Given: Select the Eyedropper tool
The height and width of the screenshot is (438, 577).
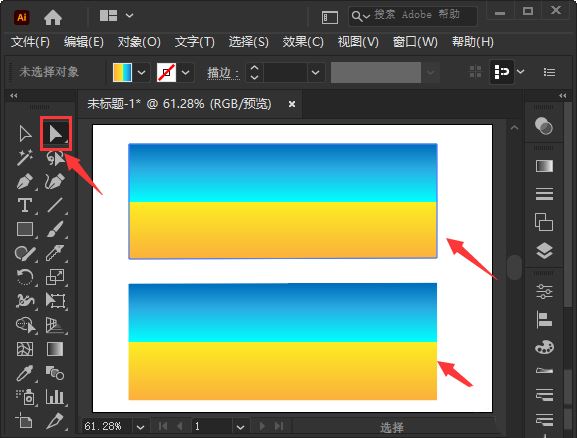Looking at the screenshot, I should coord(25,373).
